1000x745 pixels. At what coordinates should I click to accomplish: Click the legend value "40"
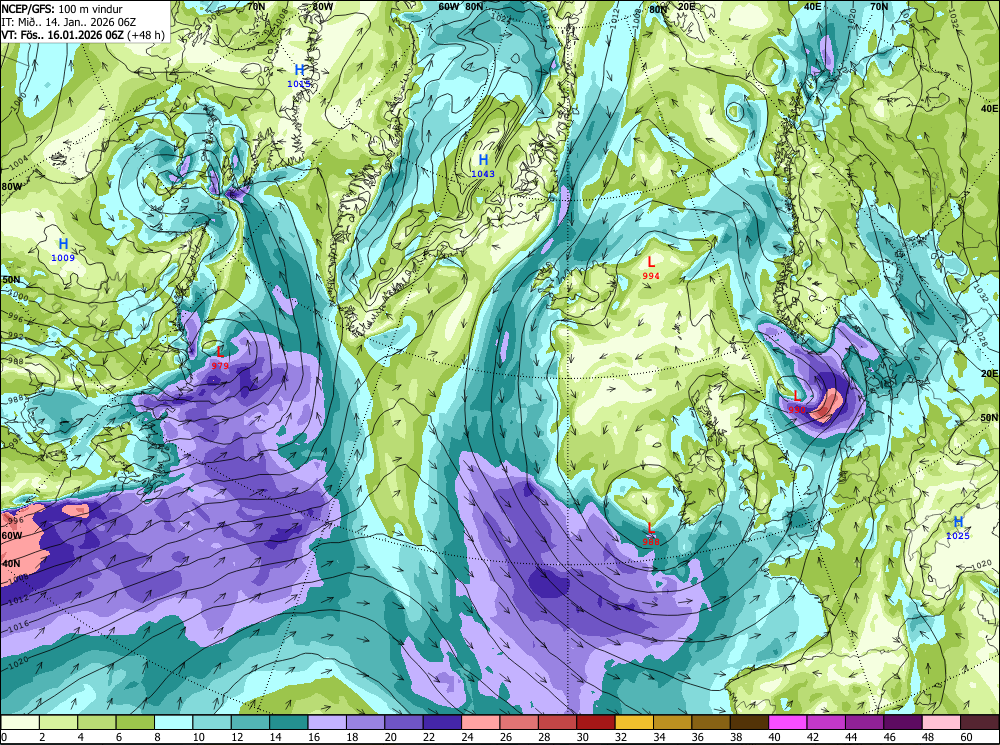click(x=774, y=737)
